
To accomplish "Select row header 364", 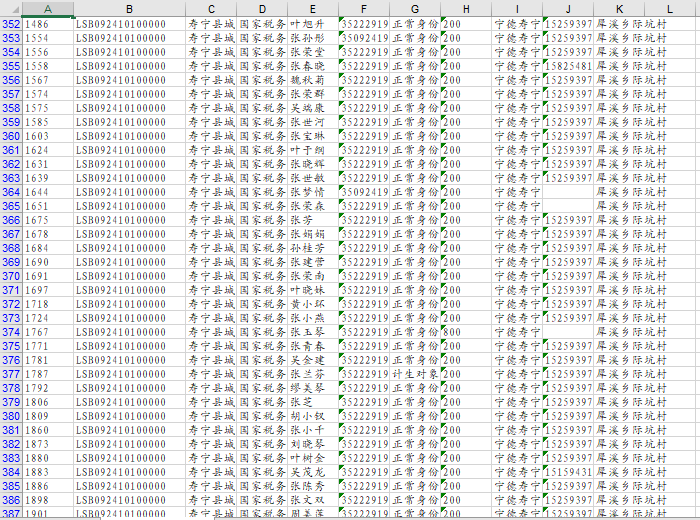I will tap(11, 192).
